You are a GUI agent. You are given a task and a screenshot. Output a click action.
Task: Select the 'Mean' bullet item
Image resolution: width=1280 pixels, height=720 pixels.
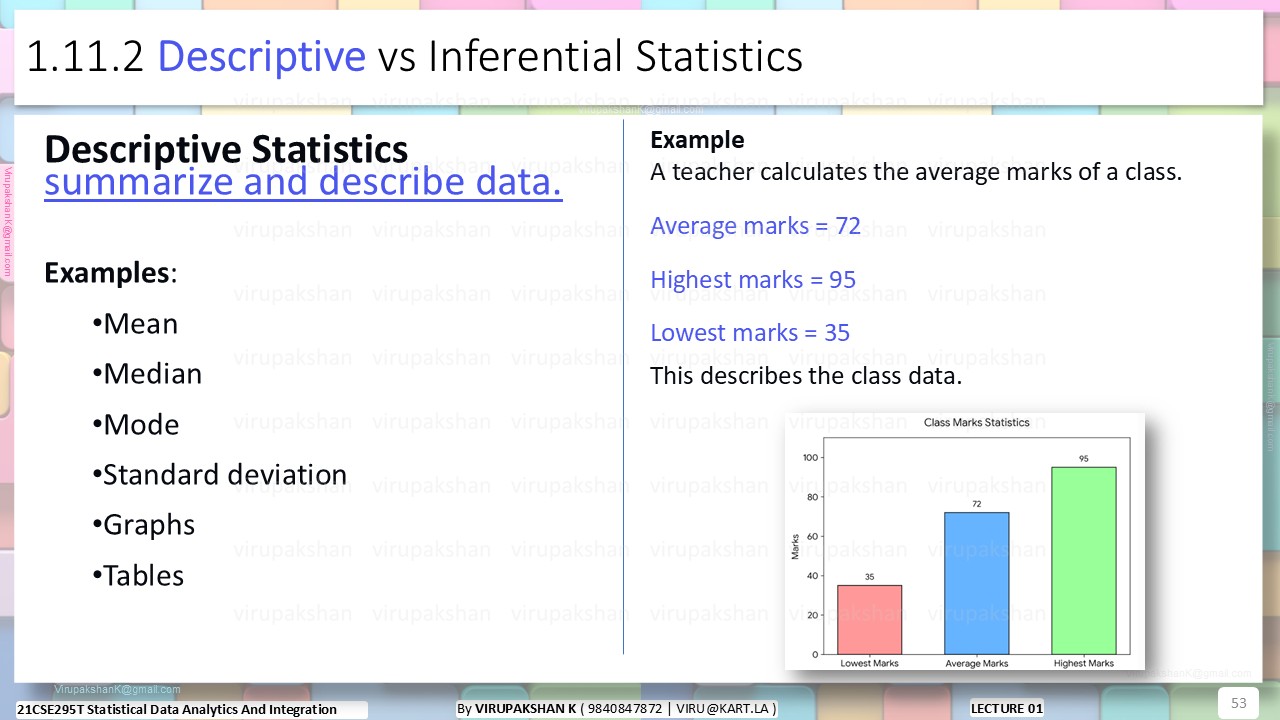tap(134, 324)
